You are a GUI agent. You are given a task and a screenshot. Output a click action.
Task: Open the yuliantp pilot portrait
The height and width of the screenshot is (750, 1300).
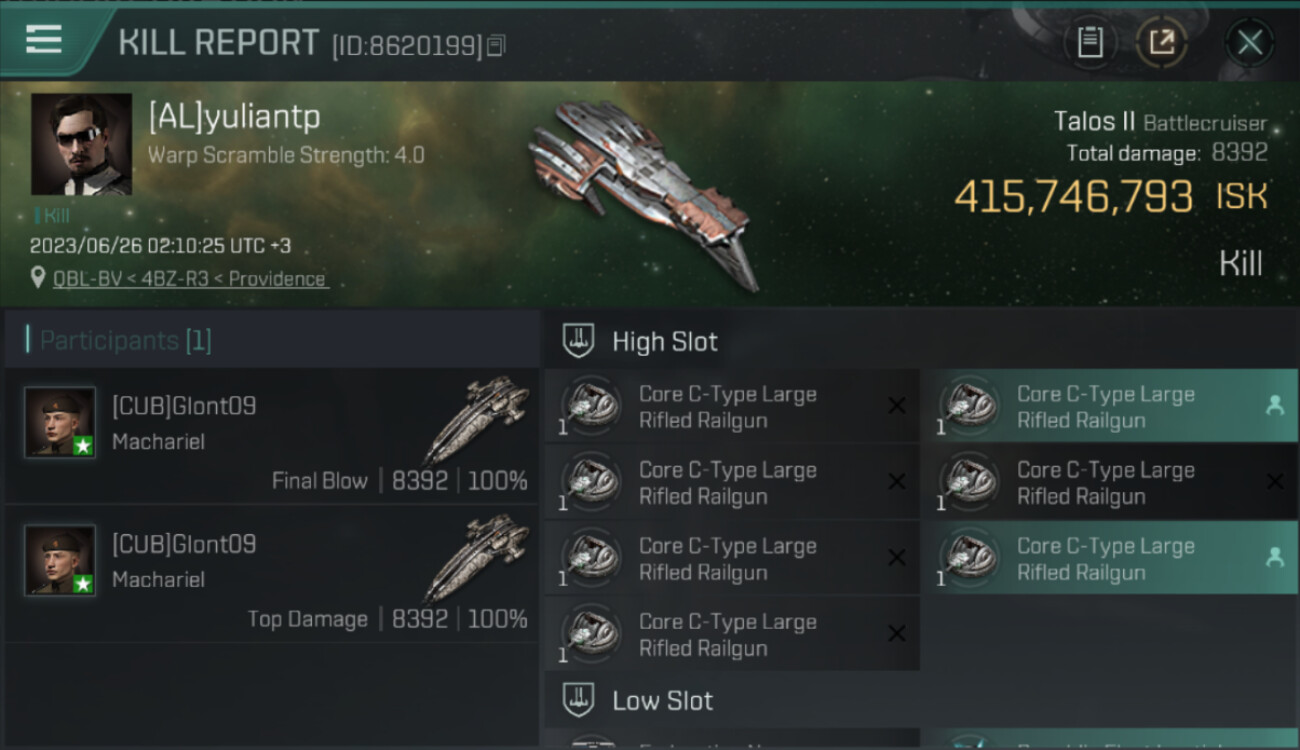point(81,144)
